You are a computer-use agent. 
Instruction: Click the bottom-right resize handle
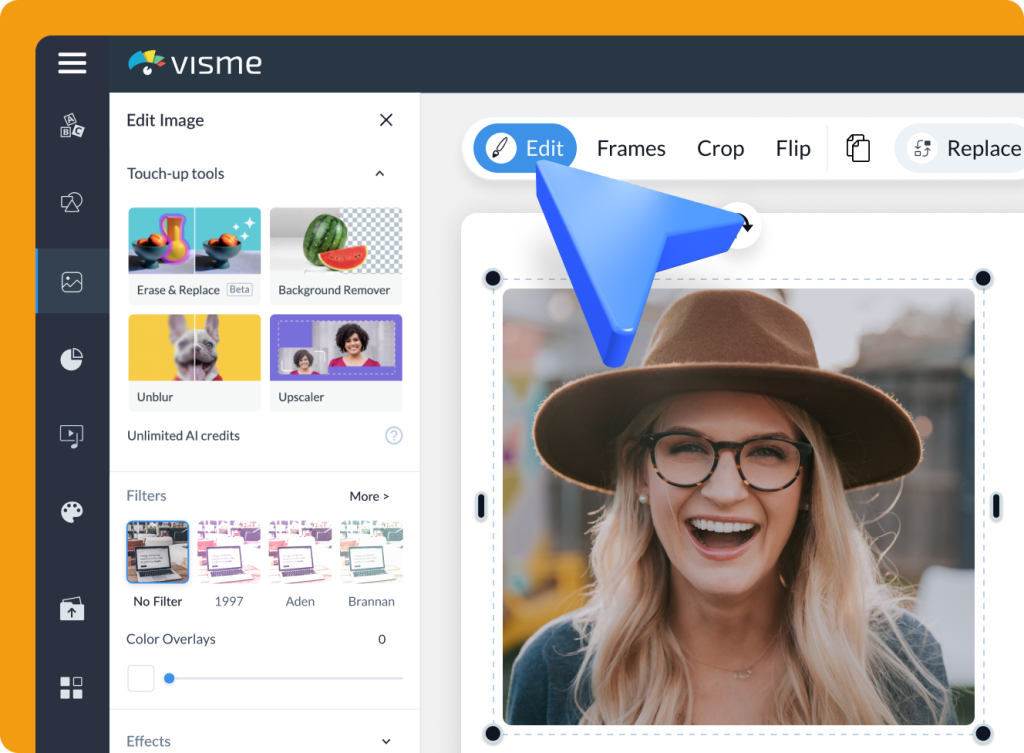[983, 733]
